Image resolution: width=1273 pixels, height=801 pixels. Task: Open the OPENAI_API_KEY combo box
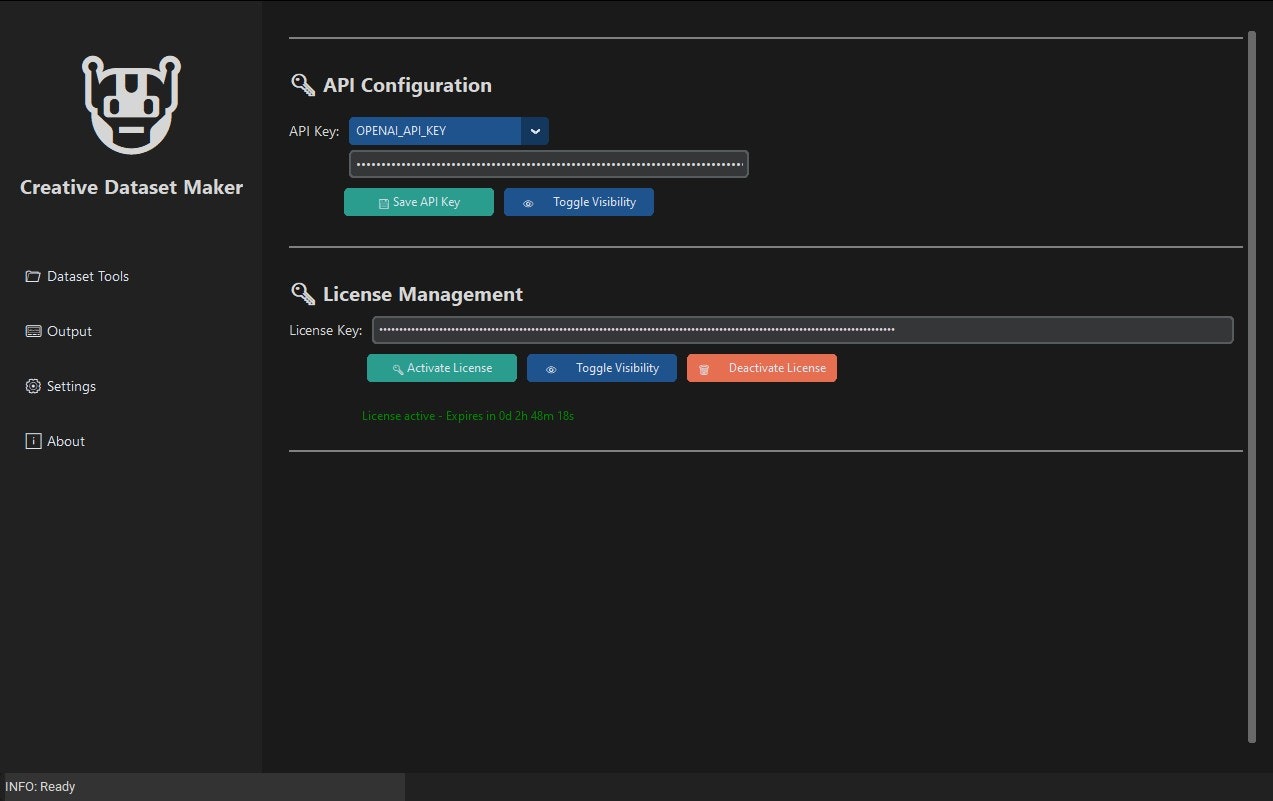(x=449, y=131)
